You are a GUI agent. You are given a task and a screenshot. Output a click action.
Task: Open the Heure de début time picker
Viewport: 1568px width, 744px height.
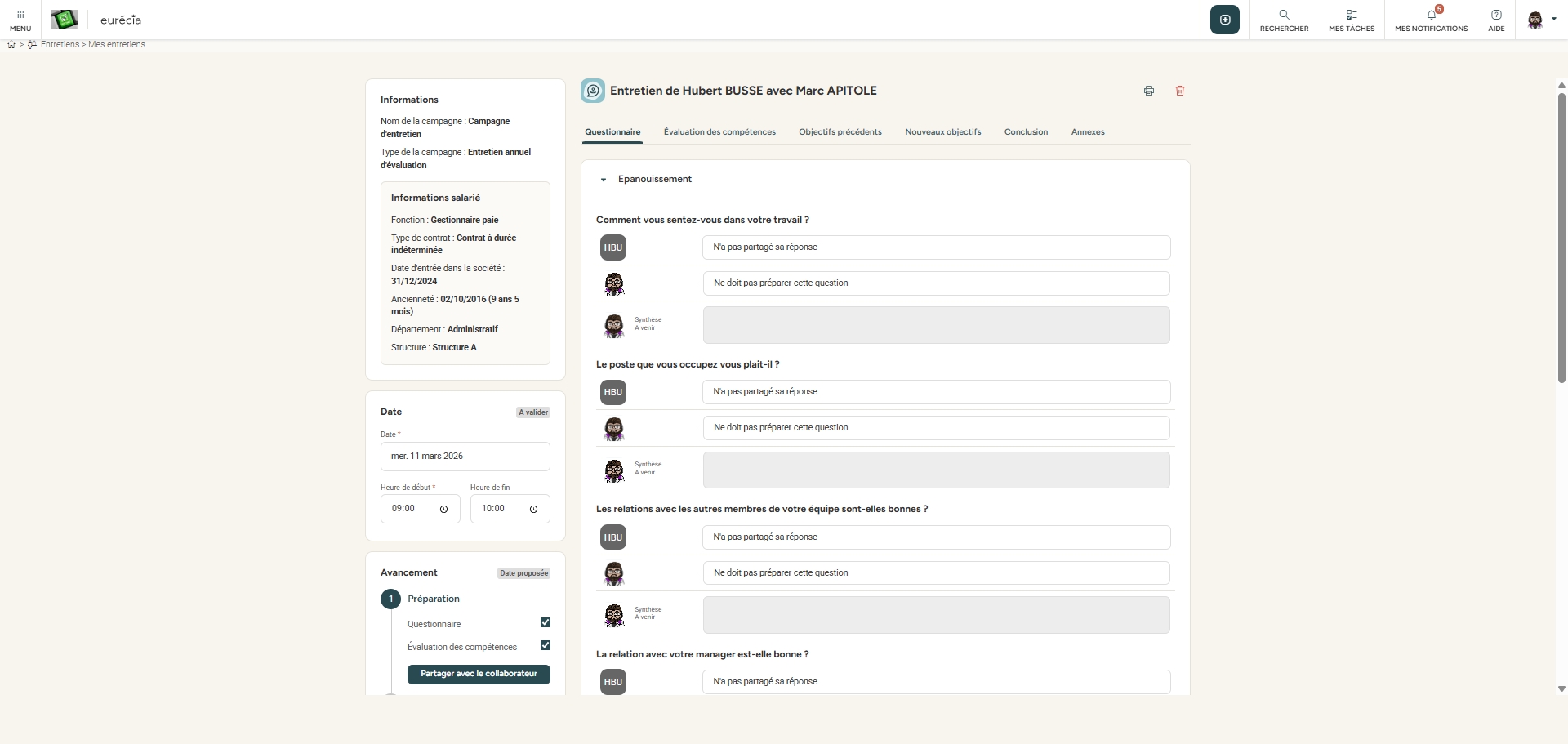pos(443,509)
